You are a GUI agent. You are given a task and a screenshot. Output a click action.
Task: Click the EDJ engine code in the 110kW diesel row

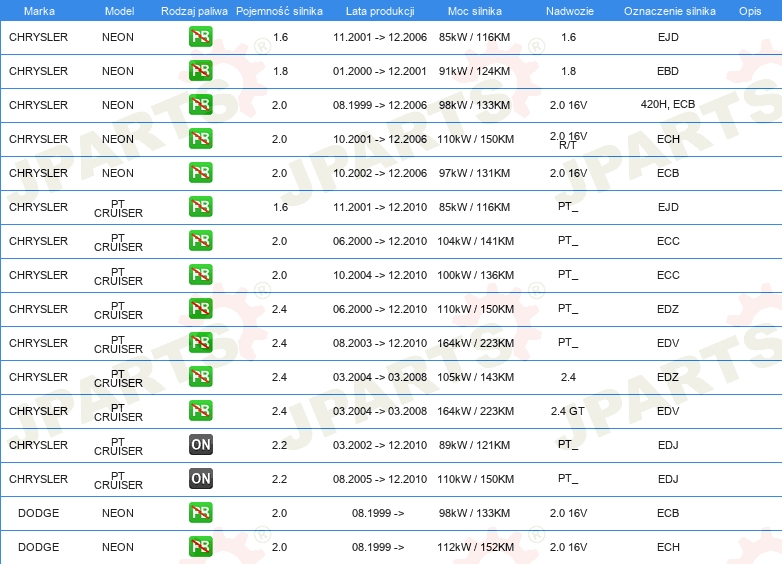(x=668, y=479)
